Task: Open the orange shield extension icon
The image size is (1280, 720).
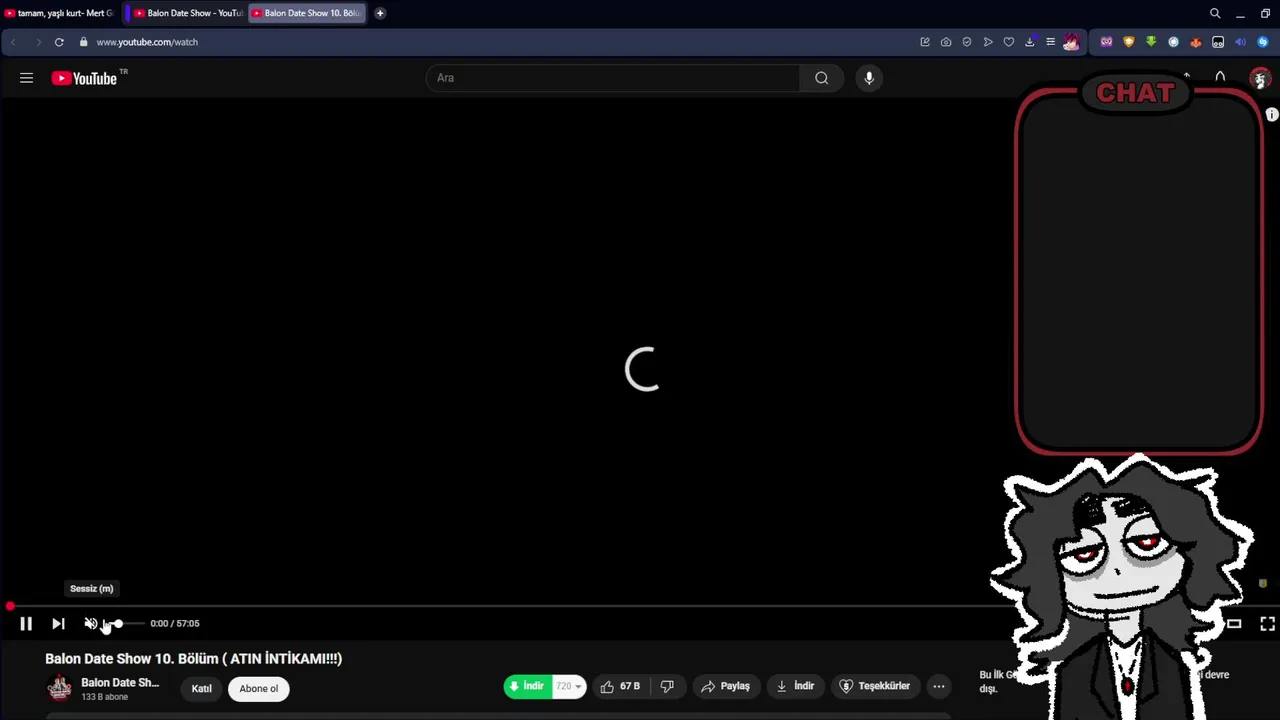Action: pos(1129,42)
